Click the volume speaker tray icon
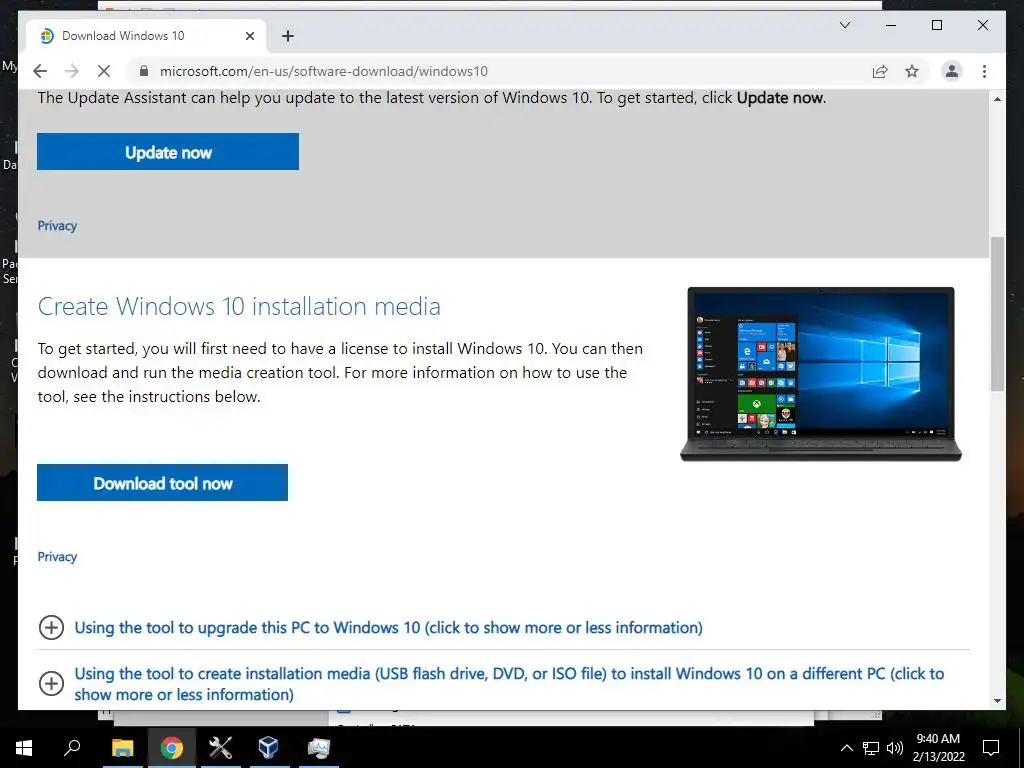Viewport: 1024px width, 768px height. [895, 748]
